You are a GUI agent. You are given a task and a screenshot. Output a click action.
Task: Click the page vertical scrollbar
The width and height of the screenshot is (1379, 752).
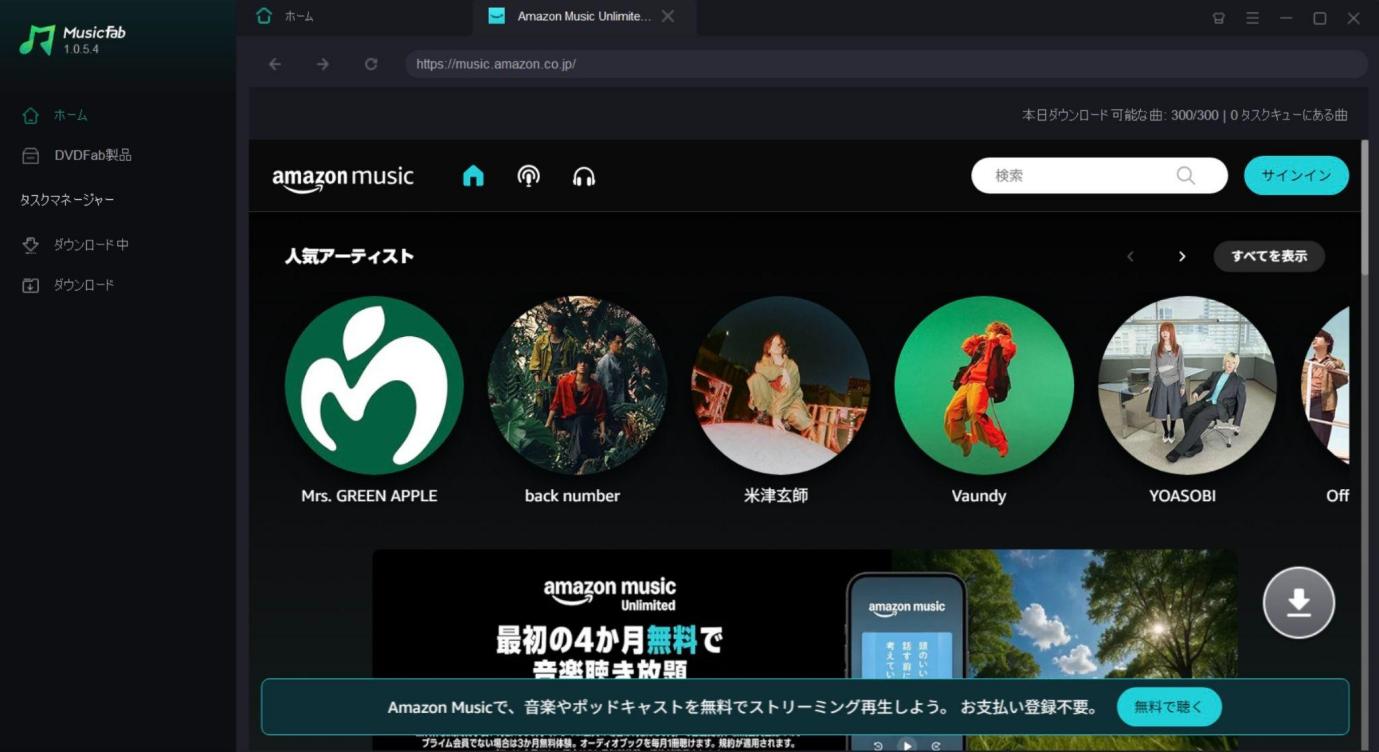pos(1365,207)
